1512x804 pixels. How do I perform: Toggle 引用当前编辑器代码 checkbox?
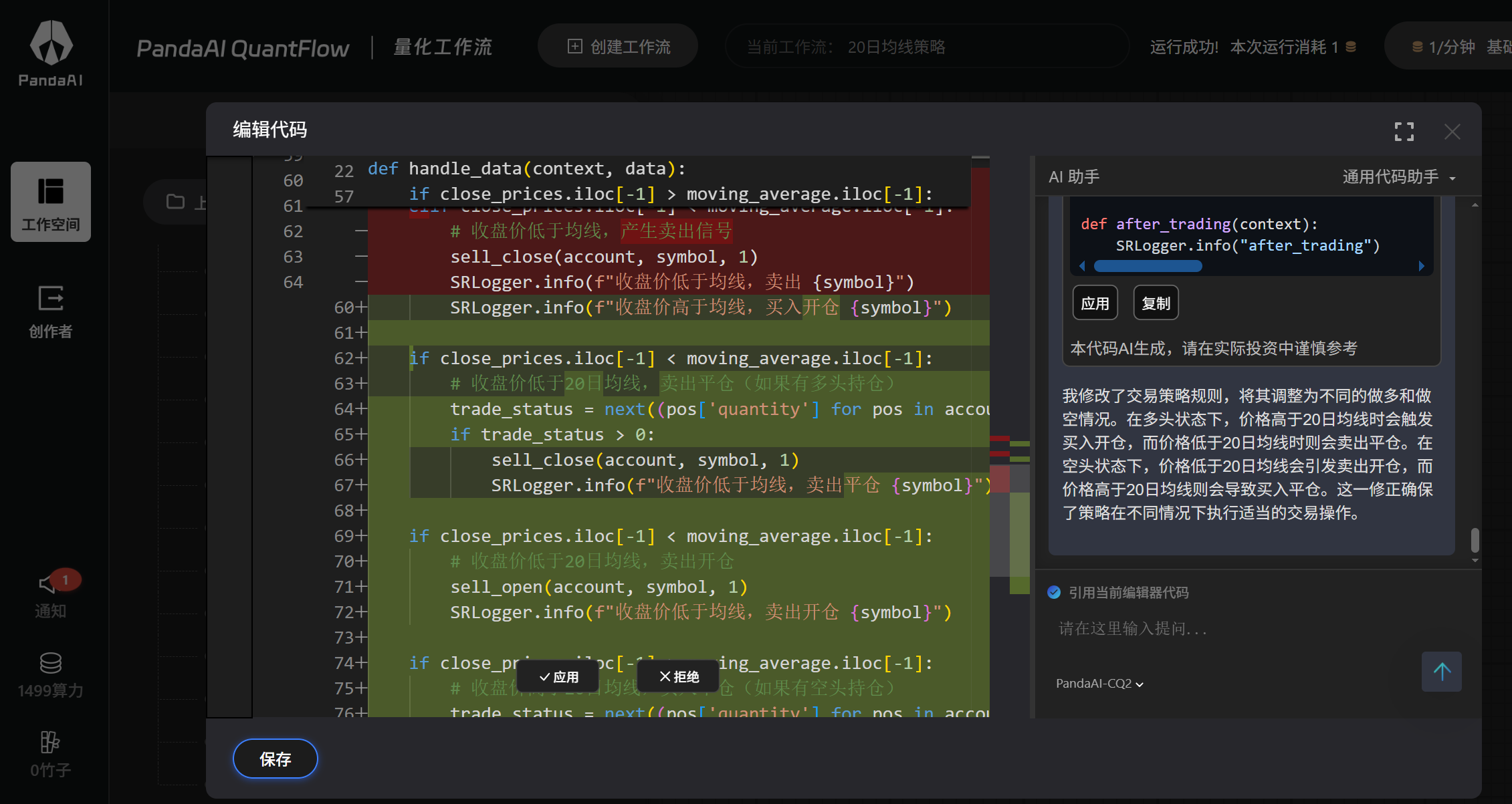(1054, 592)
